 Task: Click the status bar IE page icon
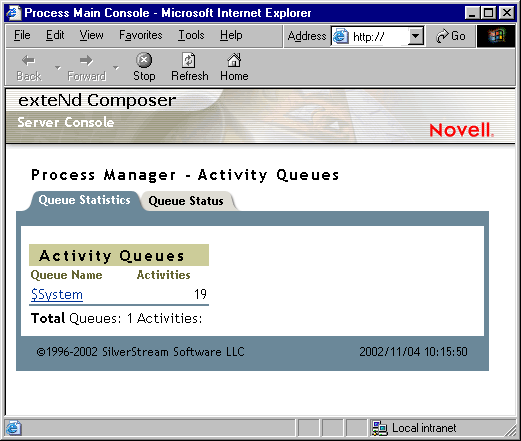click(14, 428)
